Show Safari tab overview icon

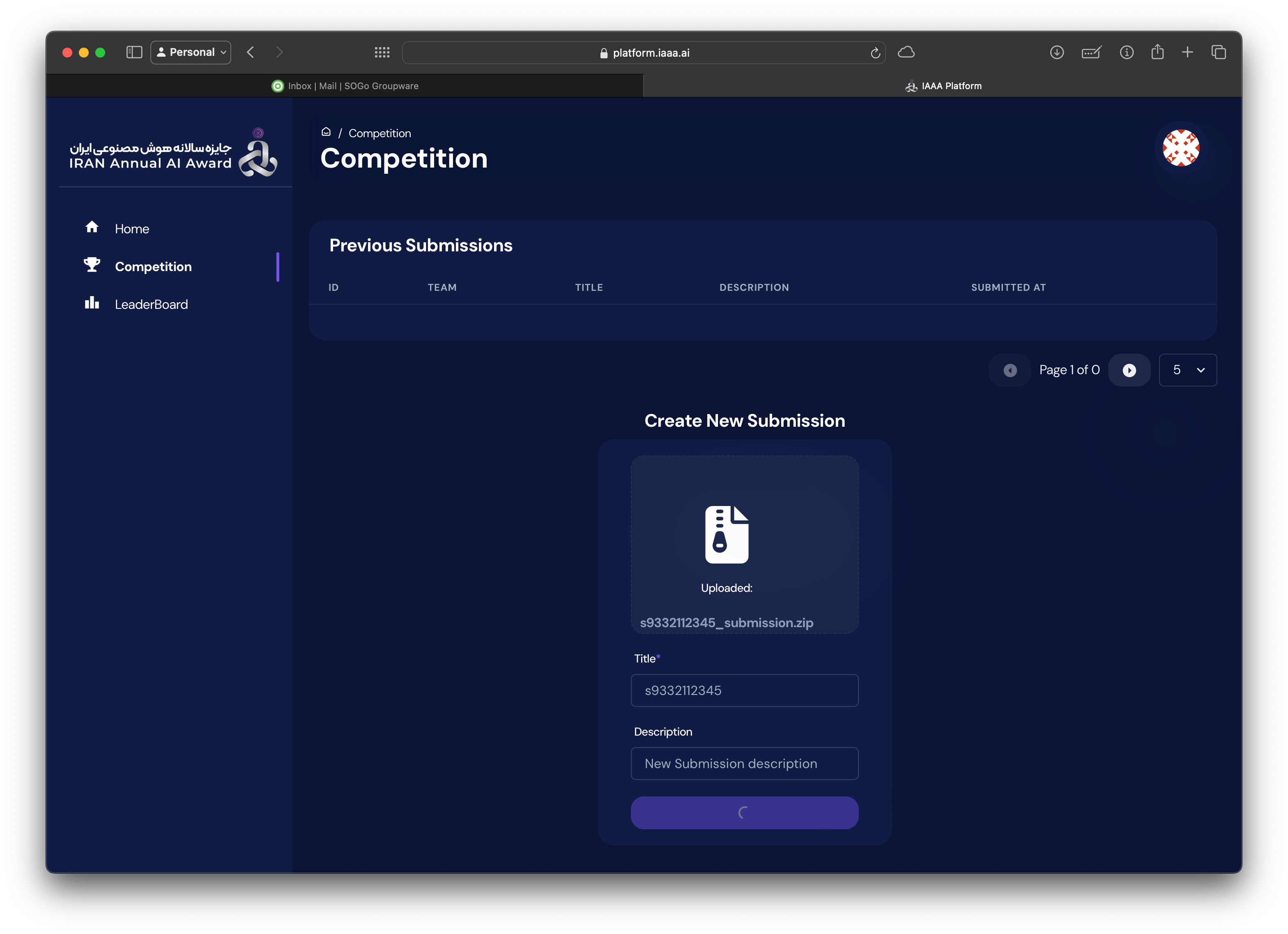(1218, 52)
